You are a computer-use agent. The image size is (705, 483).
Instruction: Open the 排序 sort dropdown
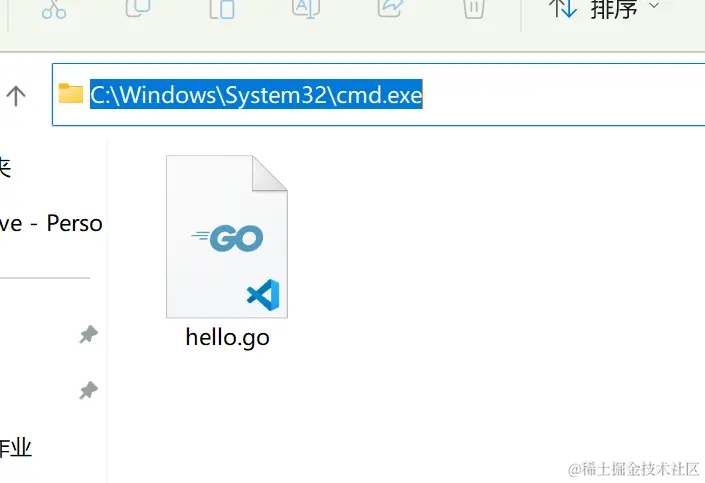point(604,9)
